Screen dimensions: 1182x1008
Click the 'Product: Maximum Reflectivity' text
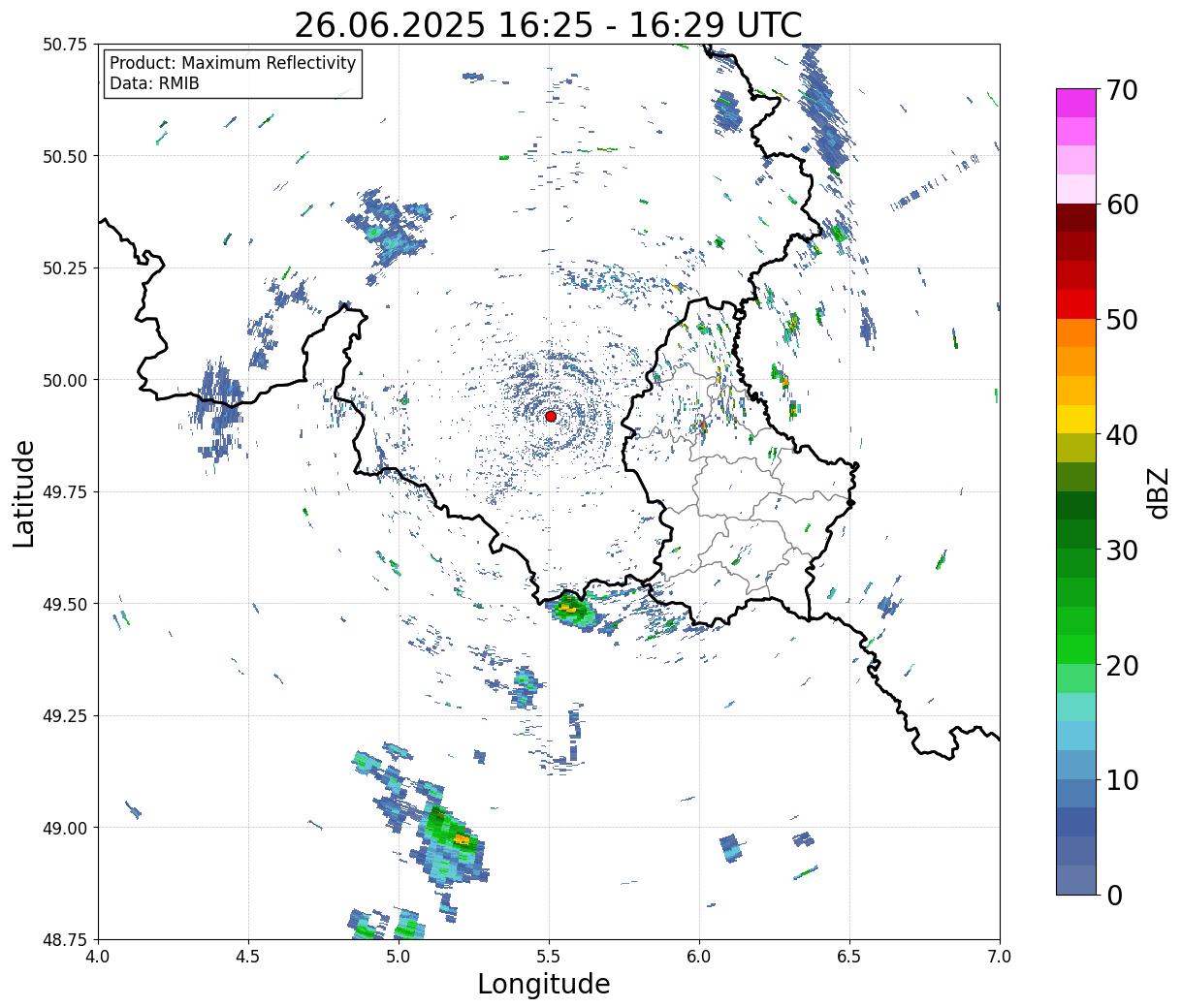pyautogui.click(x=233, y=63)
